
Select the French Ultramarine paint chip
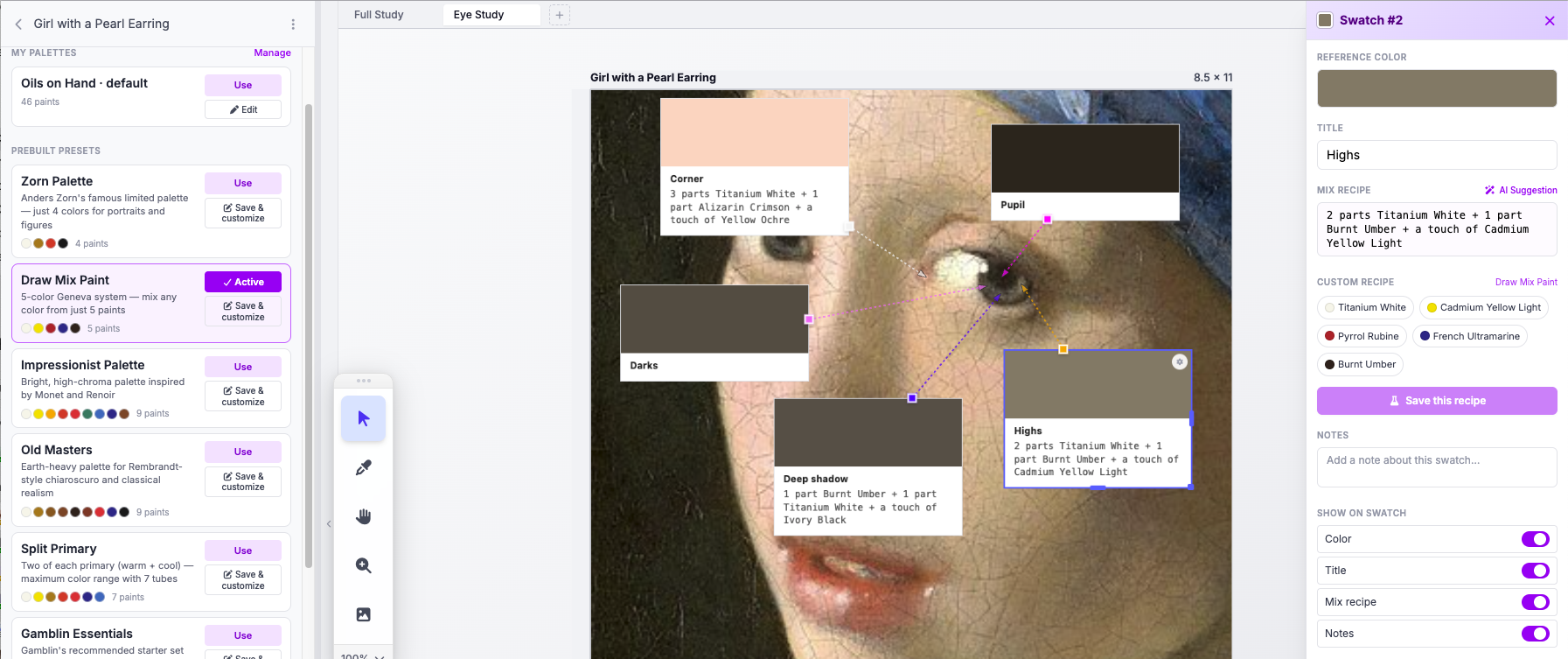tap(1470, 336)
